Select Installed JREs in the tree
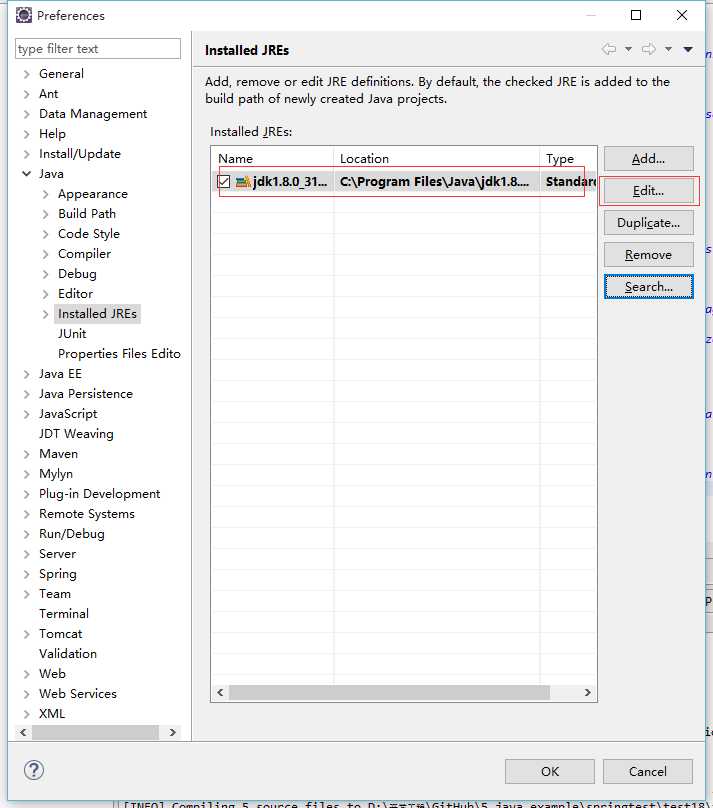The image size is (713, 808). tap(97, 314)
